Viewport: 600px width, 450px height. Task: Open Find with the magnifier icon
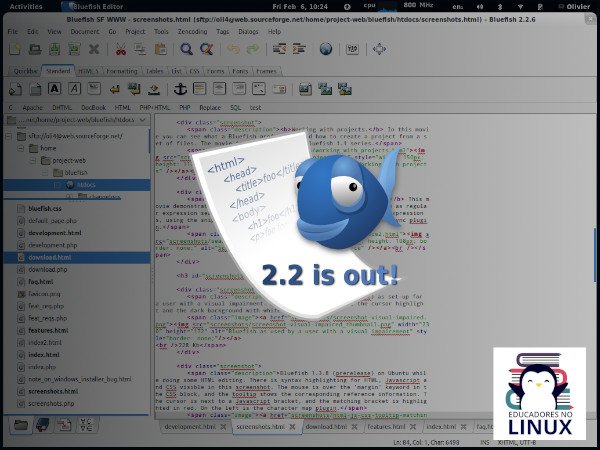pos(186,49)
